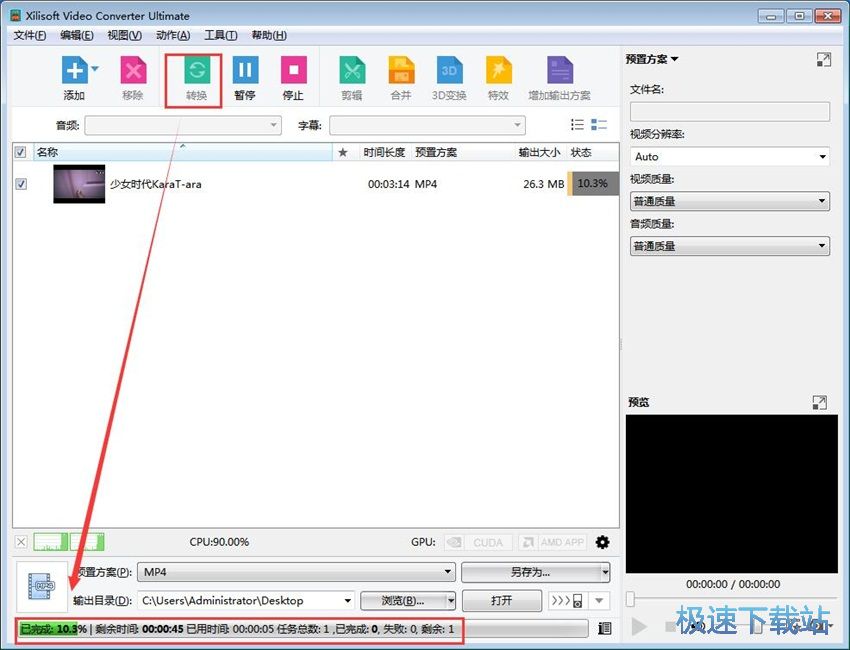
Task: Expand the preset panel with the top-right arrow icon
Action: click(x=823, y=60)
